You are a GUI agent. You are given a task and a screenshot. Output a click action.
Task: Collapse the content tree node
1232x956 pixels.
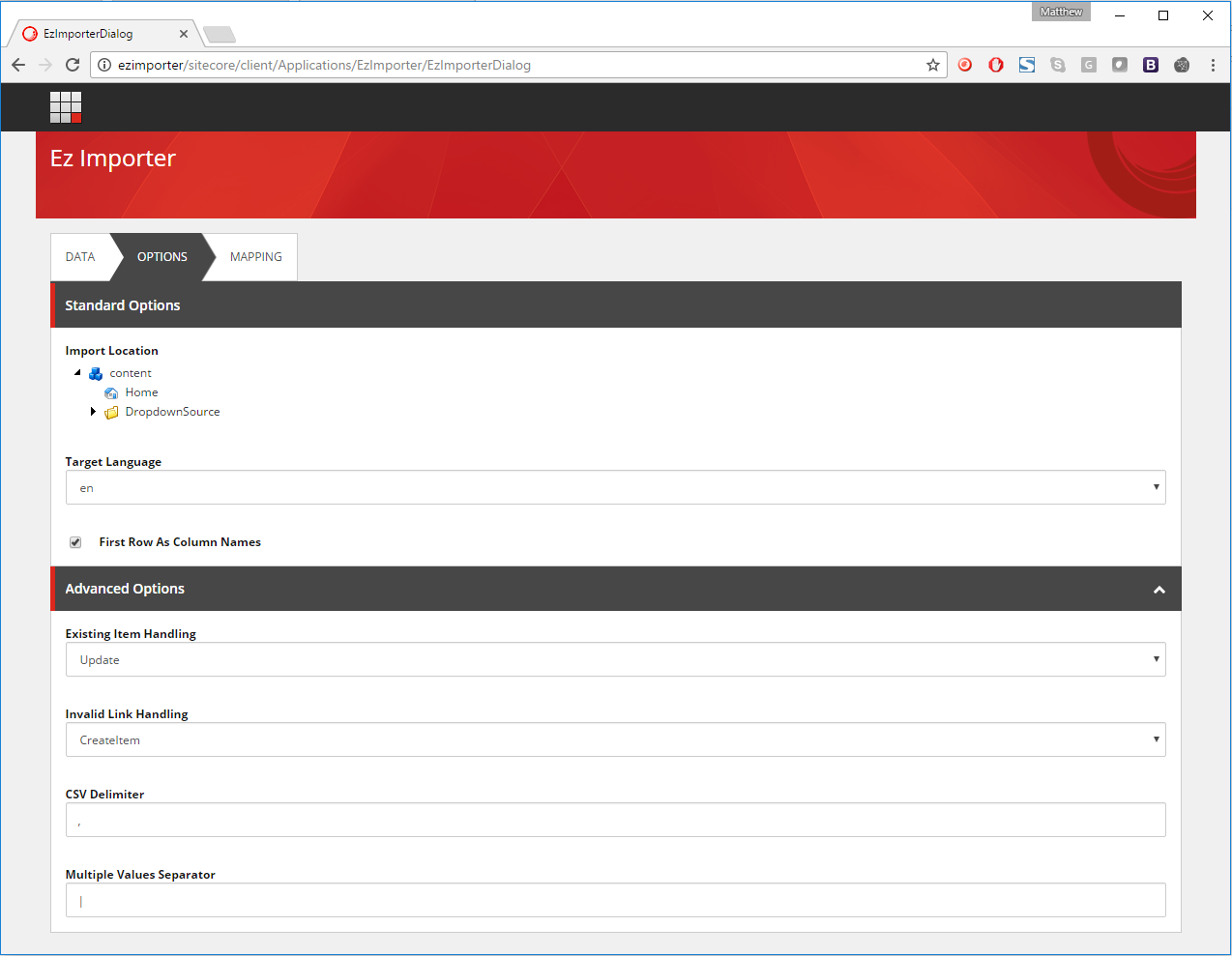pos(77,373)
